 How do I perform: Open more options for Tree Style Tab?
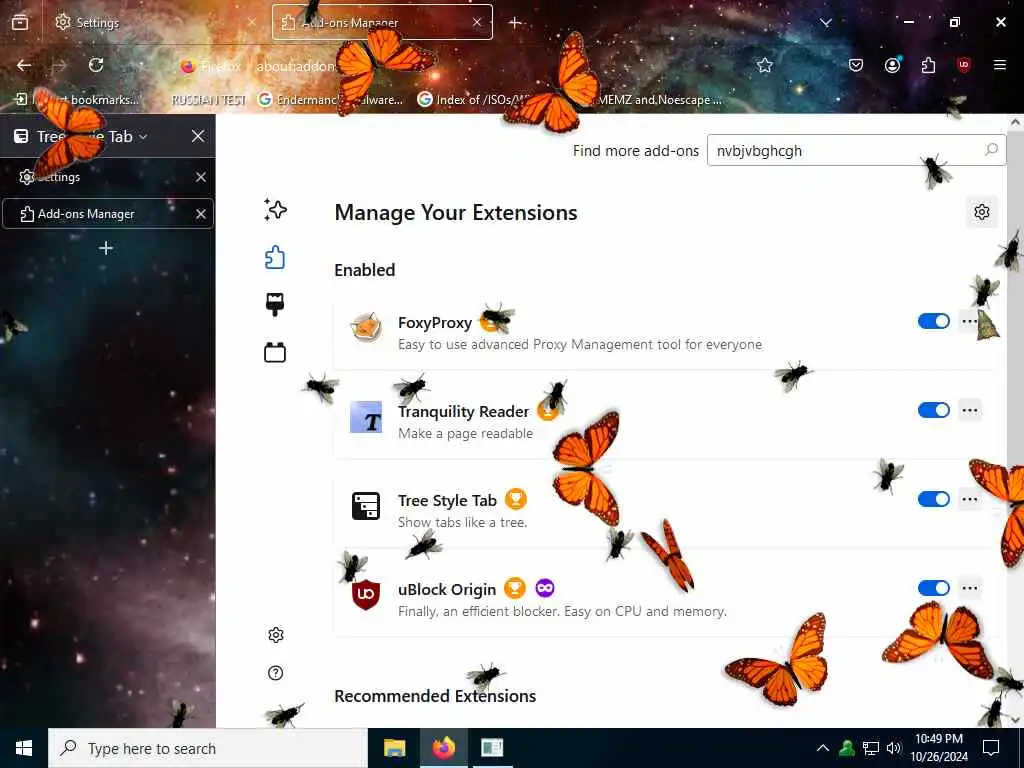click(x=970, y=499)
